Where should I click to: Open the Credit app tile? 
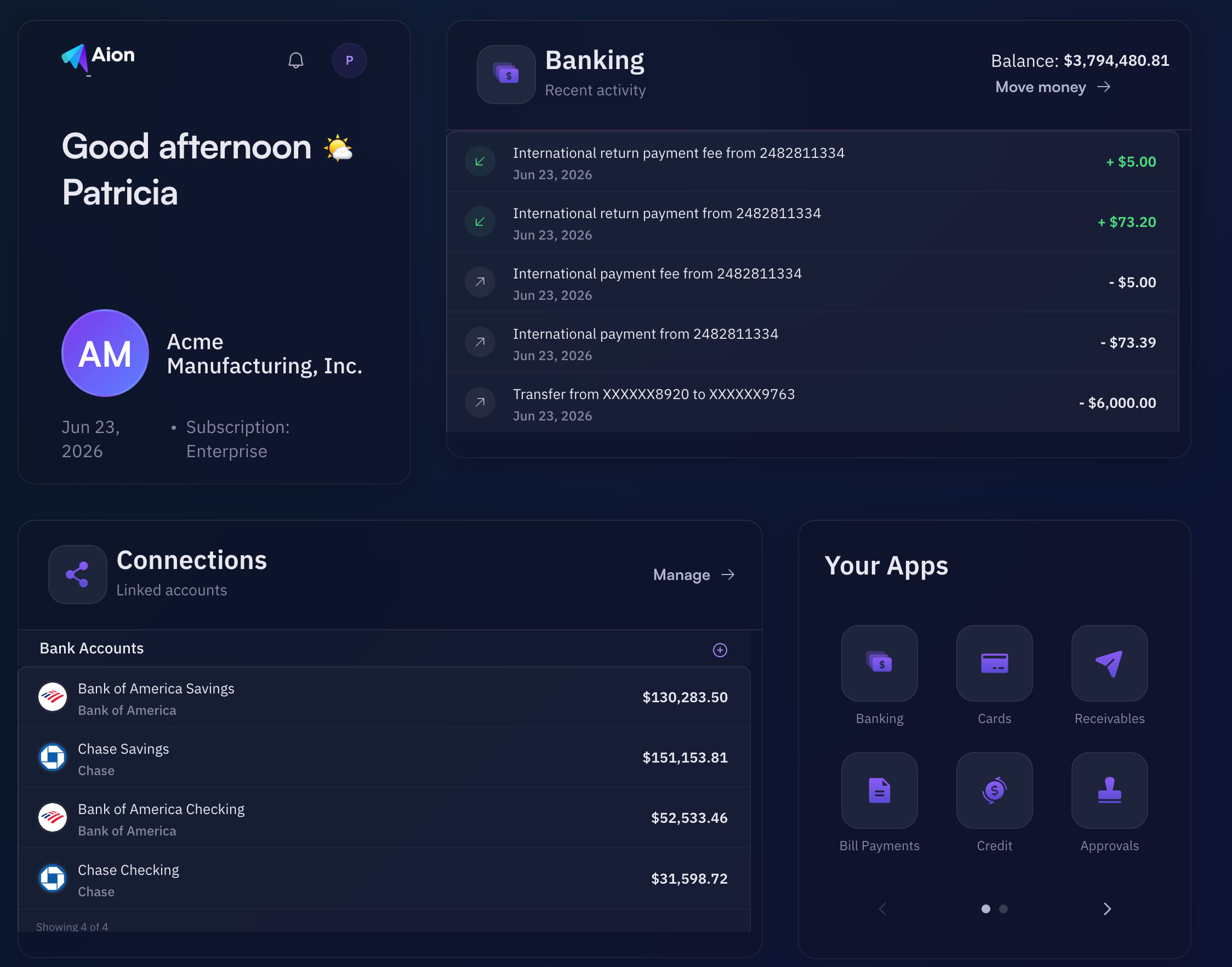pyautogui.click(x=994, y=790)
